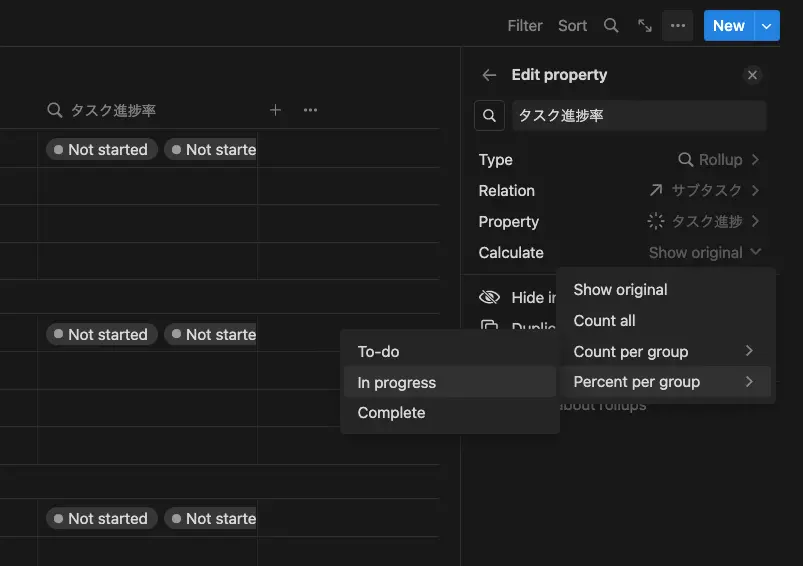Choose Count all calculation option
803x566 pixels.
[604, 321]
